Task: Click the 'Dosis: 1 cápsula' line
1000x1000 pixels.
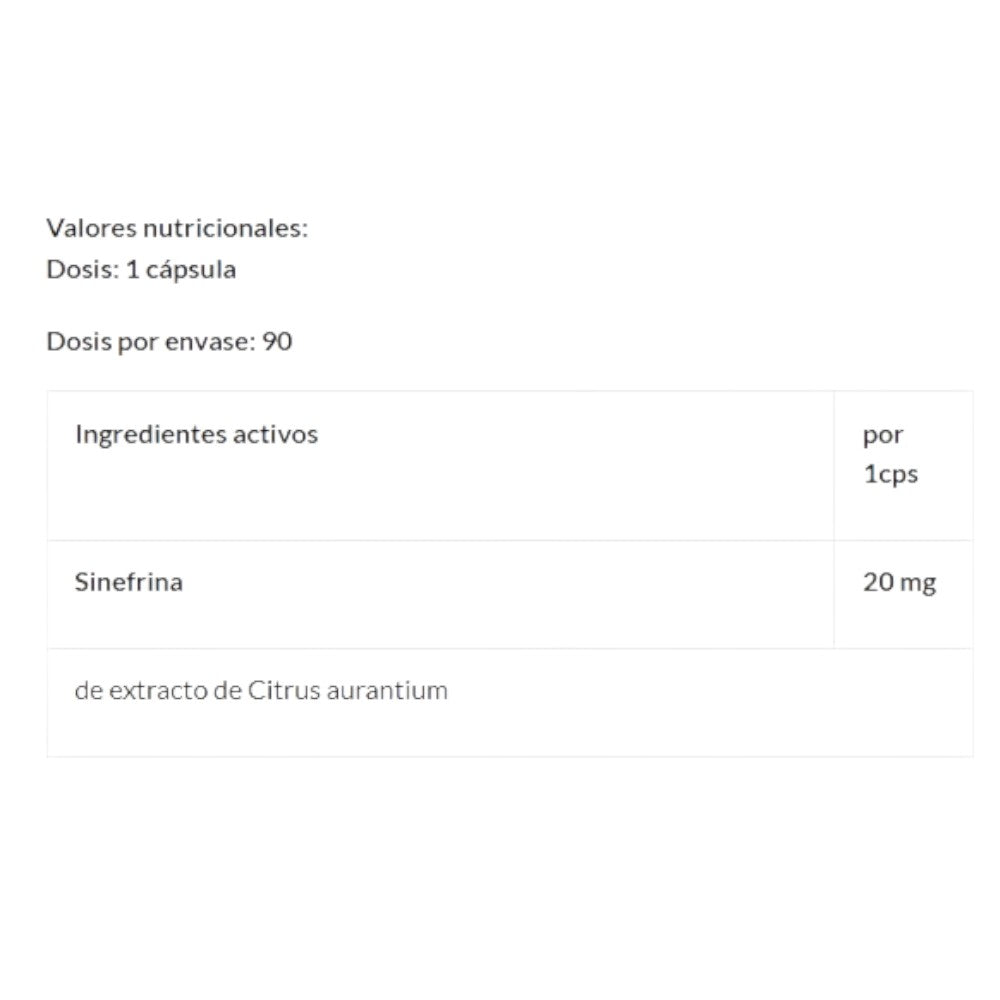Action: (141, 270)
